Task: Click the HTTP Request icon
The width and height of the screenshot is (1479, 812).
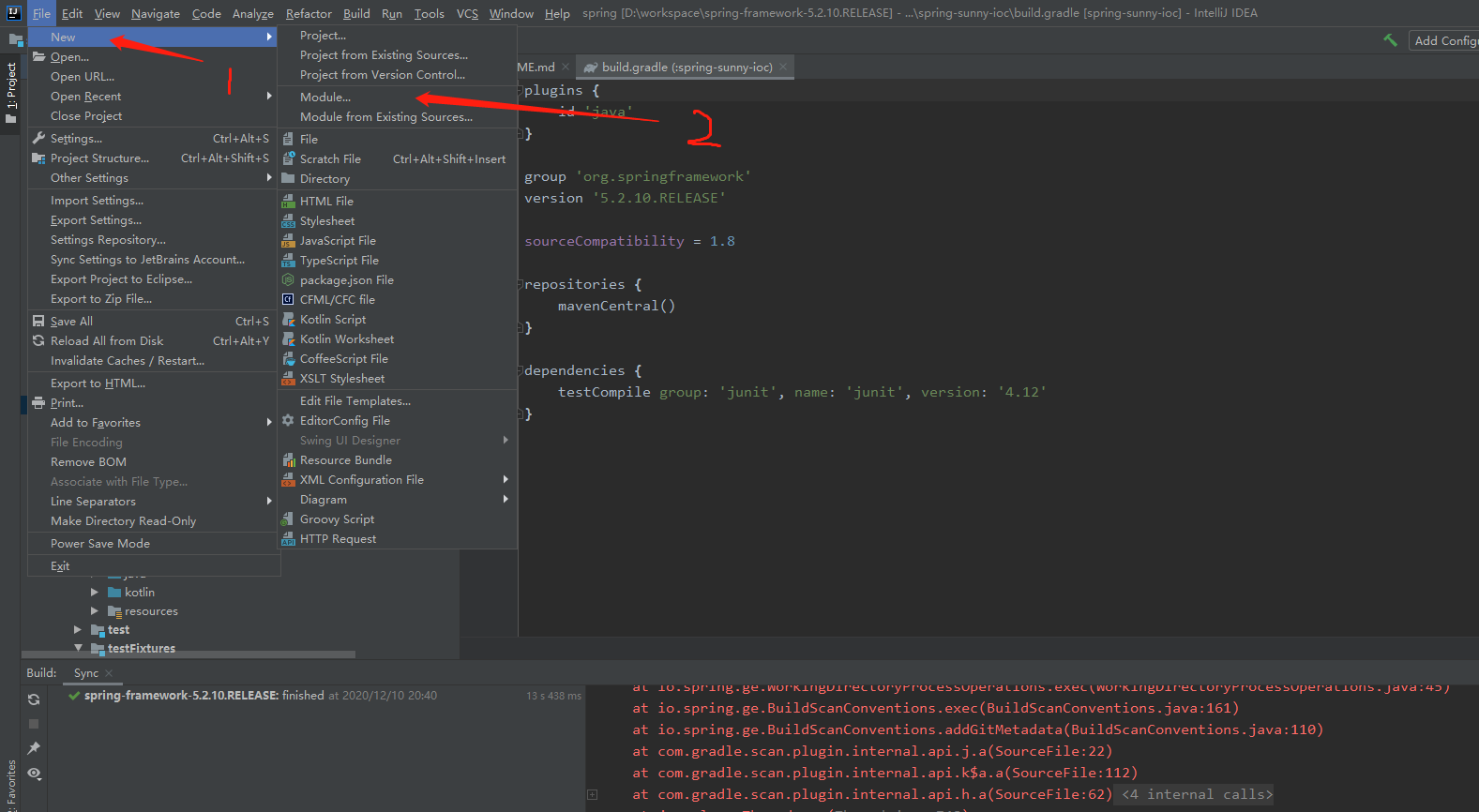Action: (x=288, y=539)
